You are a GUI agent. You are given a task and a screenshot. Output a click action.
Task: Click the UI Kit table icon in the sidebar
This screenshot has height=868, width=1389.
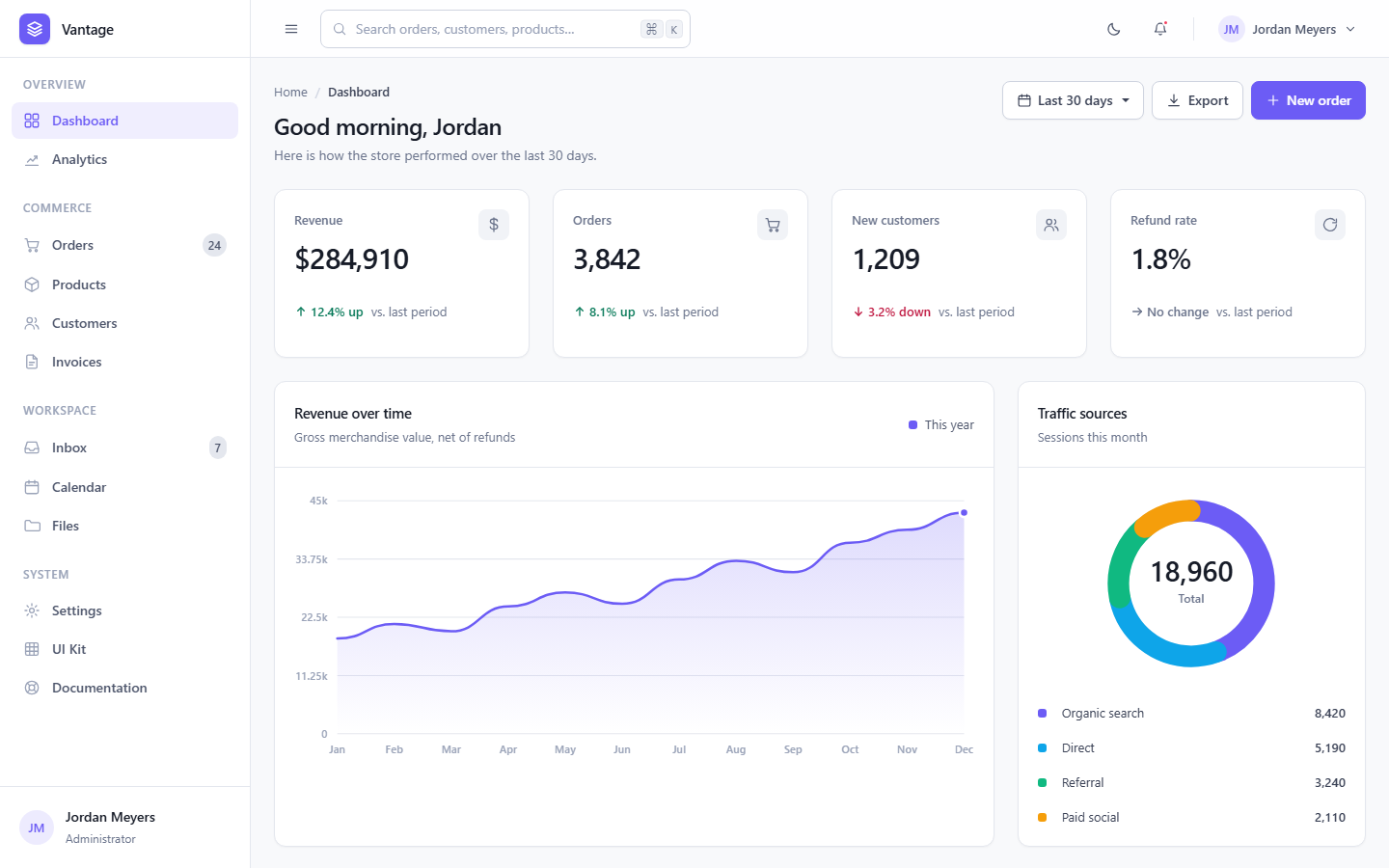coord(32,649)
